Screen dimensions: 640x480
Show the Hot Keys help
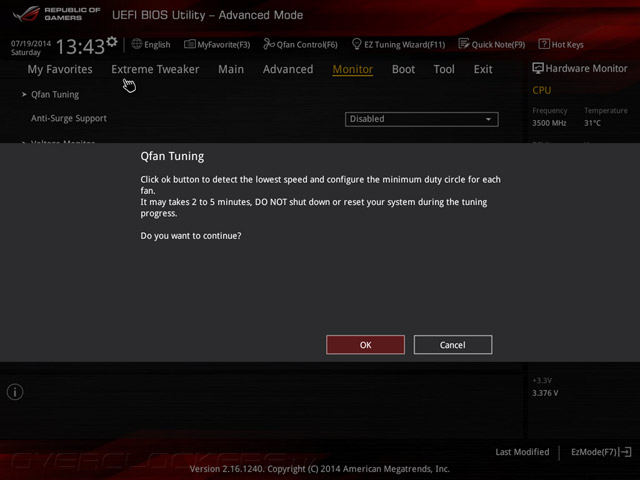pyautogui.click(x=561, y=44)
